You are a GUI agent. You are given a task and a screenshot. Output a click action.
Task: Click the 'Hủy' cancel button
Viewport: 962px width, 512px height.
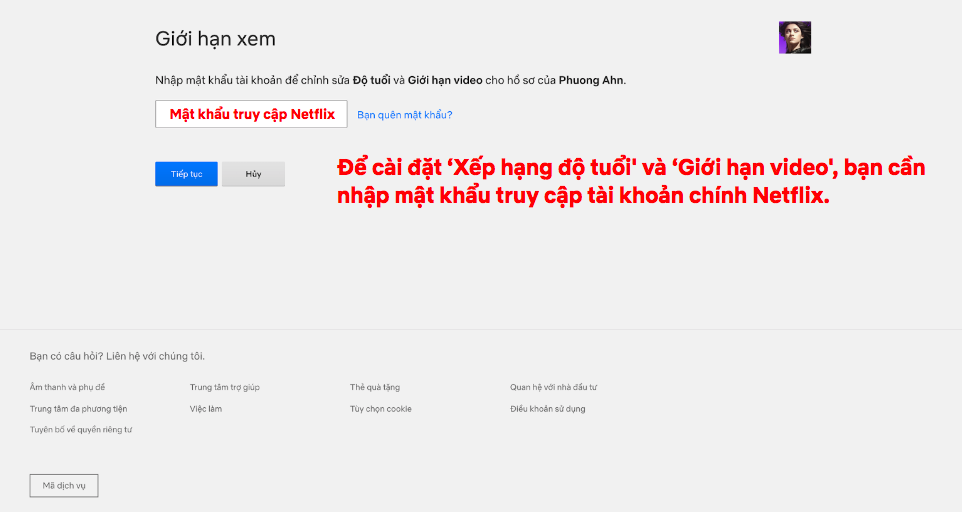click(x=253, y=174)
